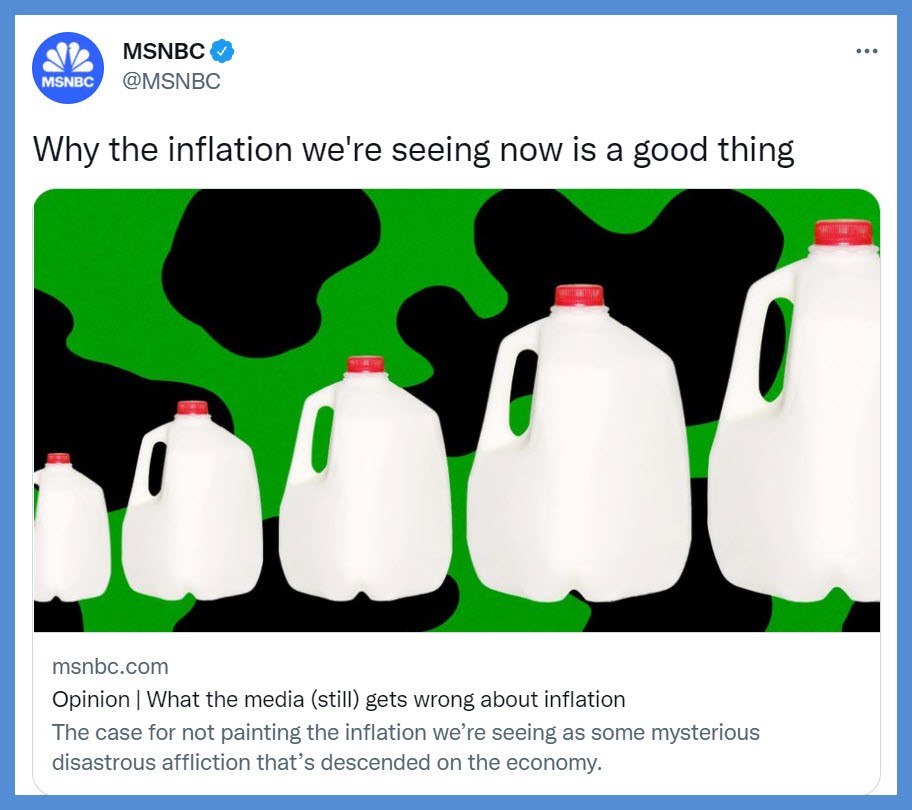Viewport: 912px width, 810px height.
Task: Click the red cap of the largest jug
Action: coord(843,233)
